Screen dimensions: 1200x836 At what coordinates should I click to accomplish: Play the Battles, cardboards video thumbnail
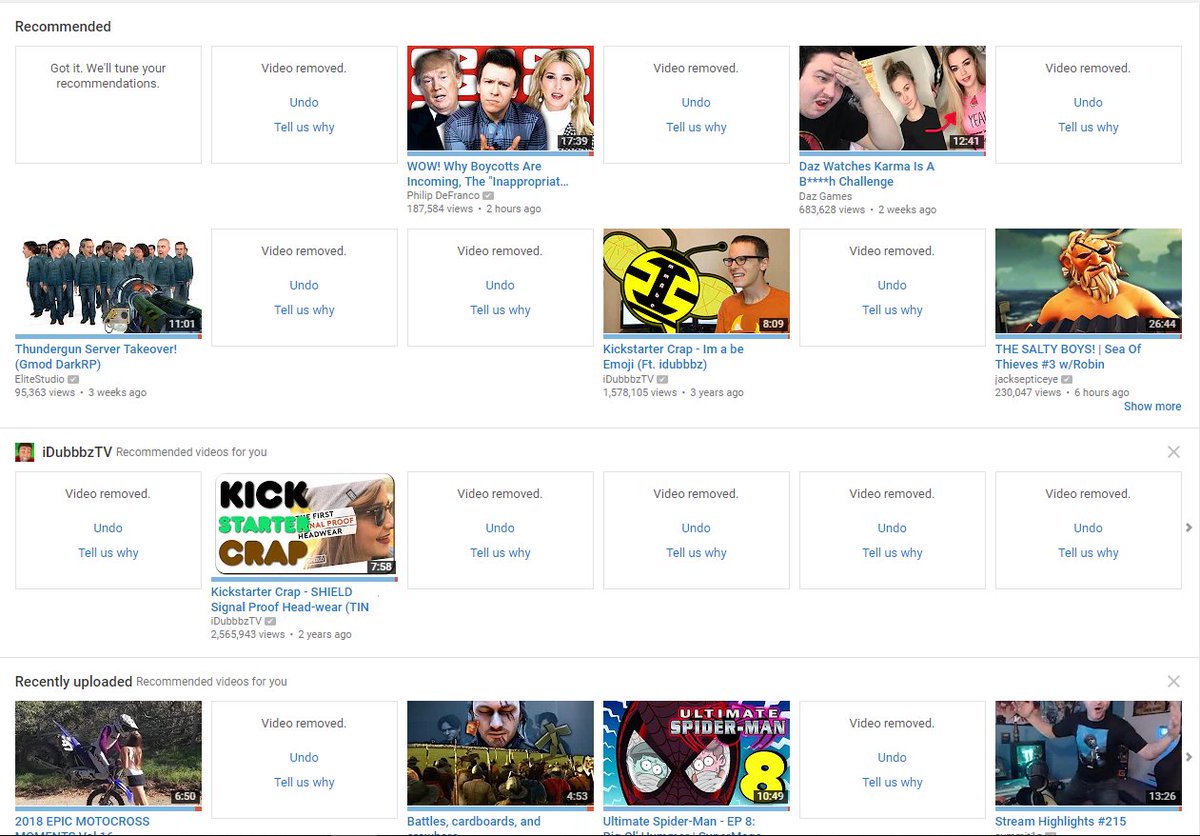coord(500,753)
